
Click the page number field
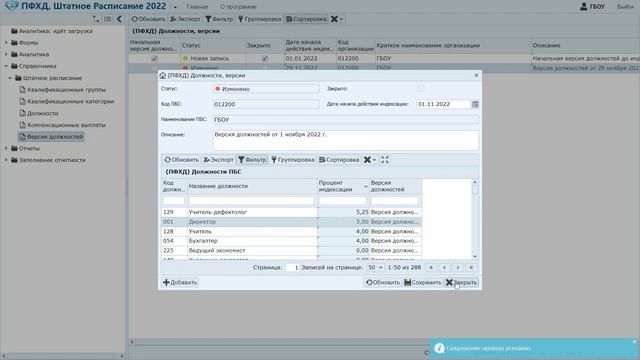click(x=292, y=268)
